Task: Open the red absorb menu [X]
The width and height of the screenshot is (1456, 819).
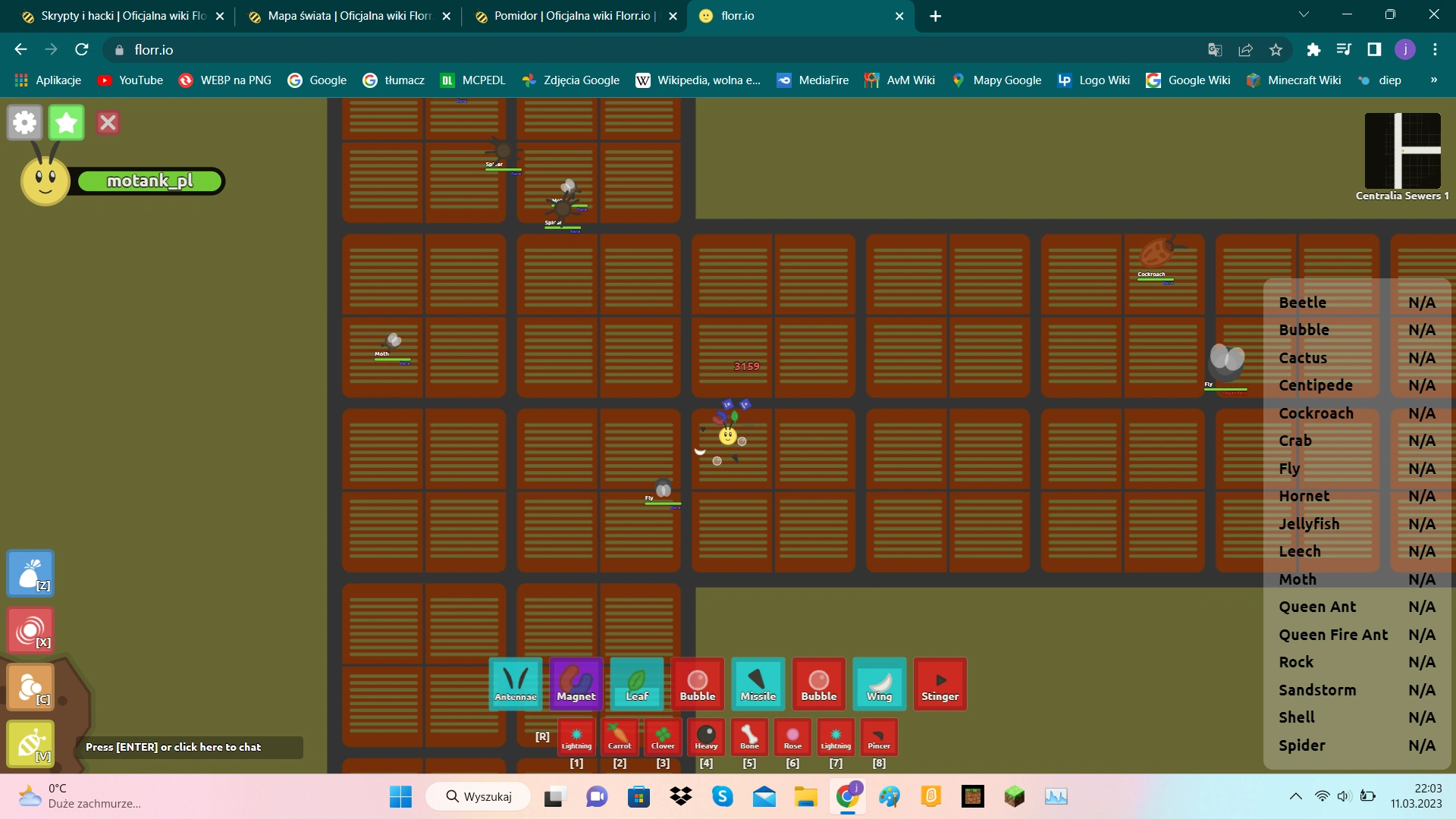Action: (x=30, y=630)
